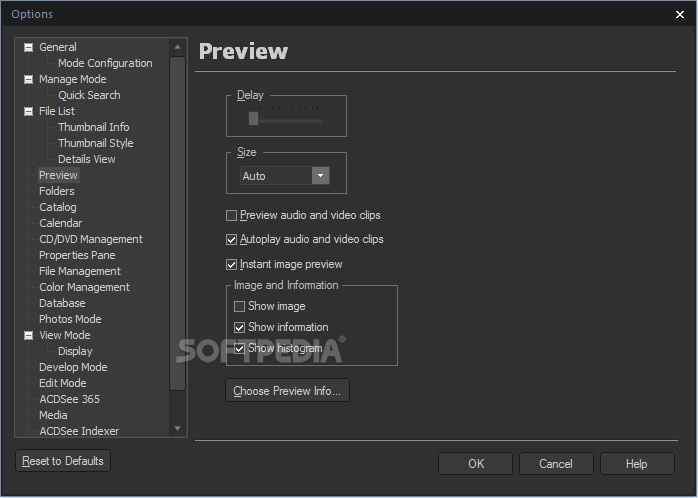Open Photos Mode settings
698x498 pixels.
point(70,320)
